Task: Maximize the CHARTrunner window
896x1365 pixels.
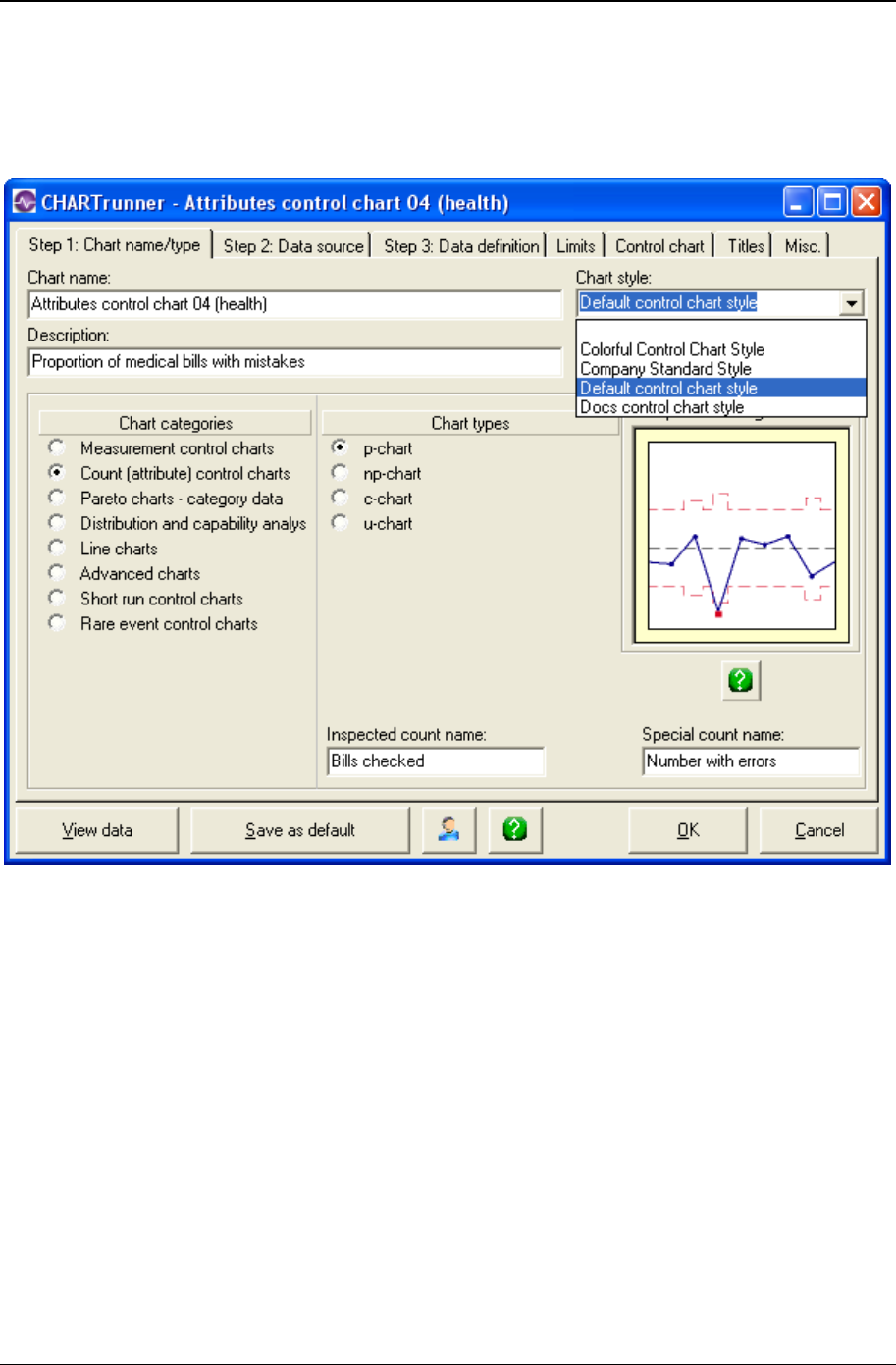Action: (x=832, y=203)
